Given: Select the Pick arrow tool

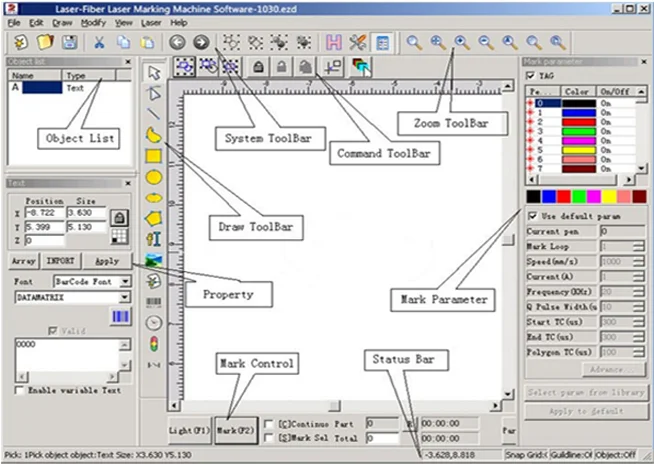Looking at the screenshot, I should 153,72.
